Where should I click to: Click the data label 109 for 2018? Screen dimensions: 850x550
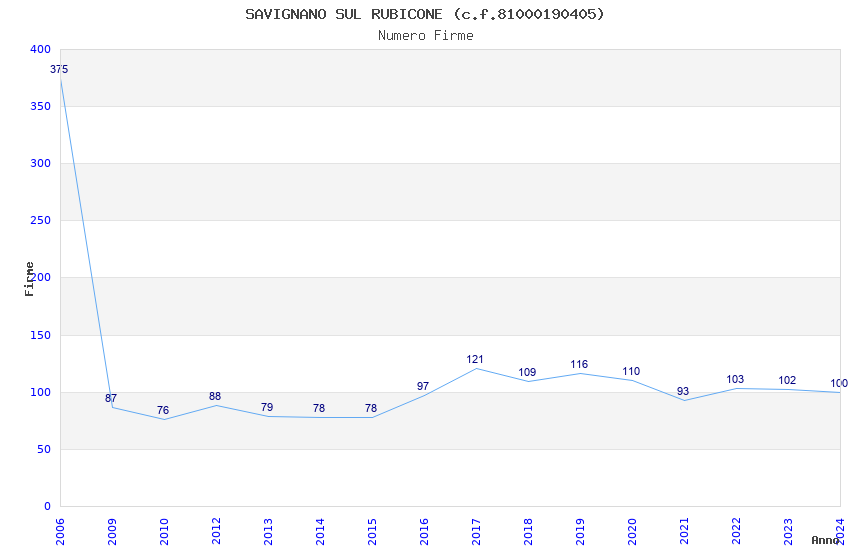(x=527, y=372)
